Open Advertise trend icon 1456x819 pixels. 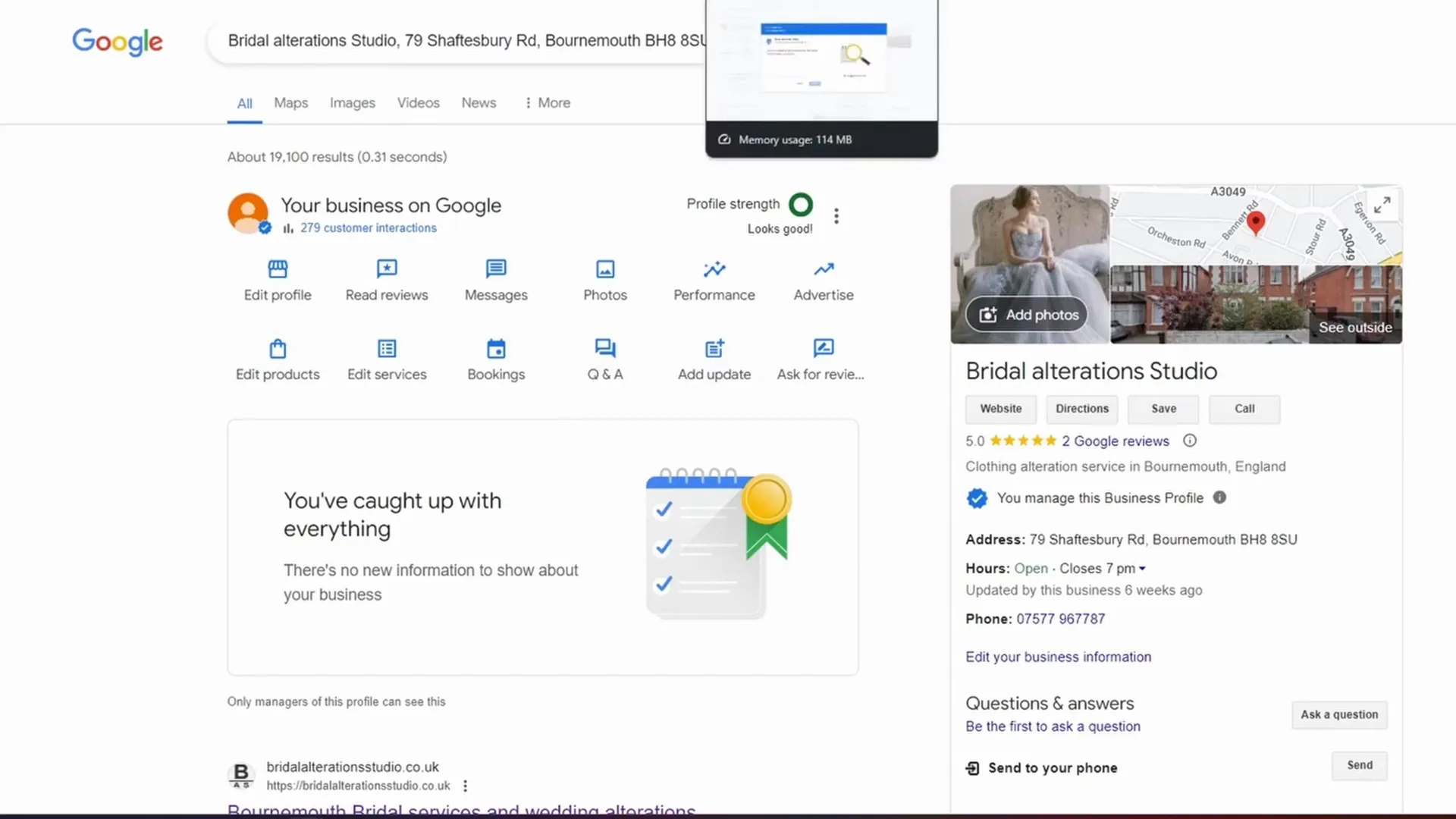click(824, 269)
